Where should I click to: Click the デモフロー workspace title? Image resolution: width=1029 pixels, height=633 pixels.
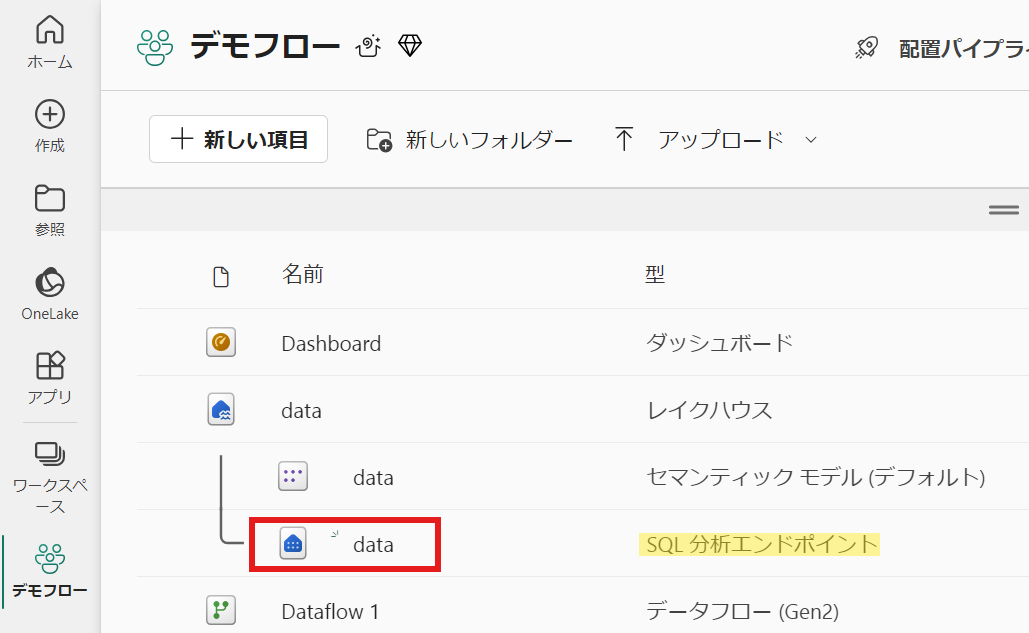(265, 47)
